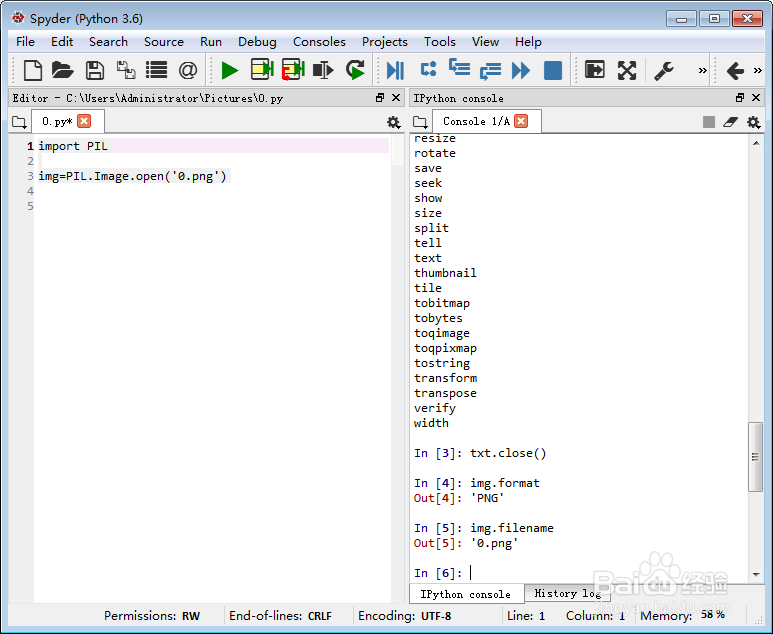
Task: Open the file list toolbar icon
Action: (156, 70)
